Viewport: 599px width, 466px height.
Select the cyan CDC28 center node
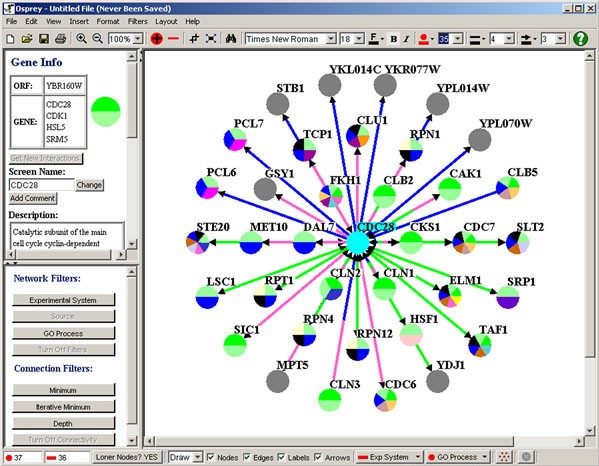pyautogui.click(x=358, y=243)
